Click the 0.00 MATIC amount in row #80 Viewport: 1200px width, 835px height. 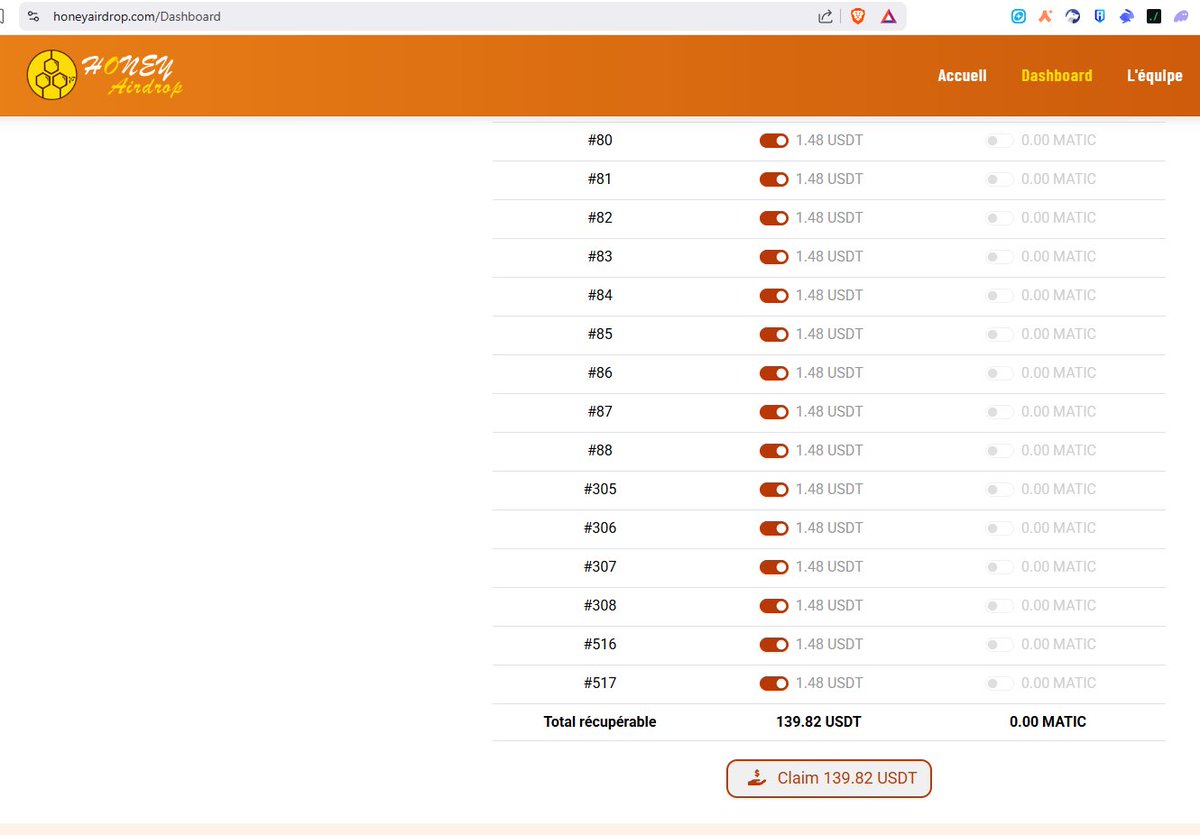pos(1058,140)
